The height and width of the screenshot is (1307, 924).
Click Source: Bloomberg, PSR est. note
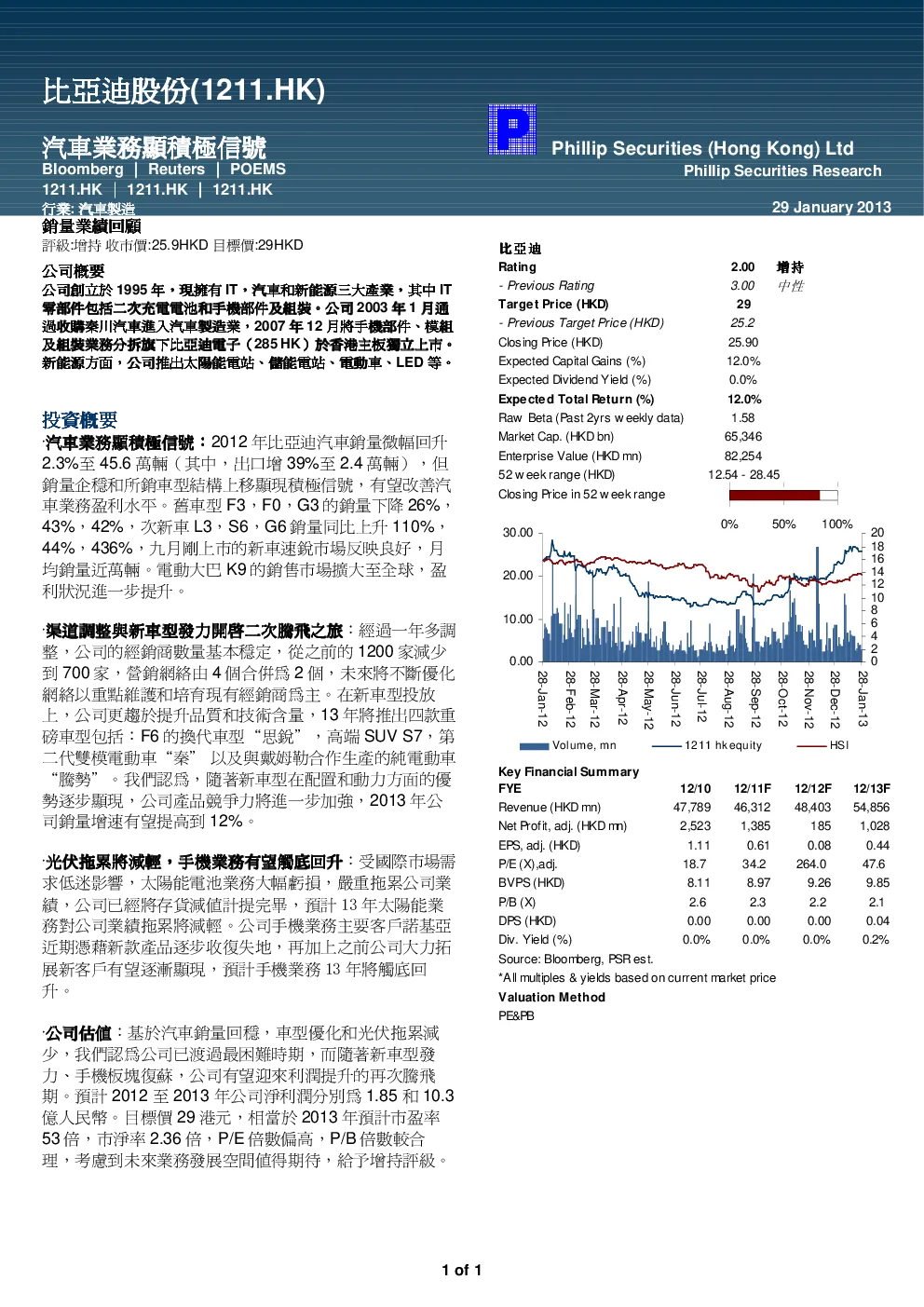pos(576,960)
